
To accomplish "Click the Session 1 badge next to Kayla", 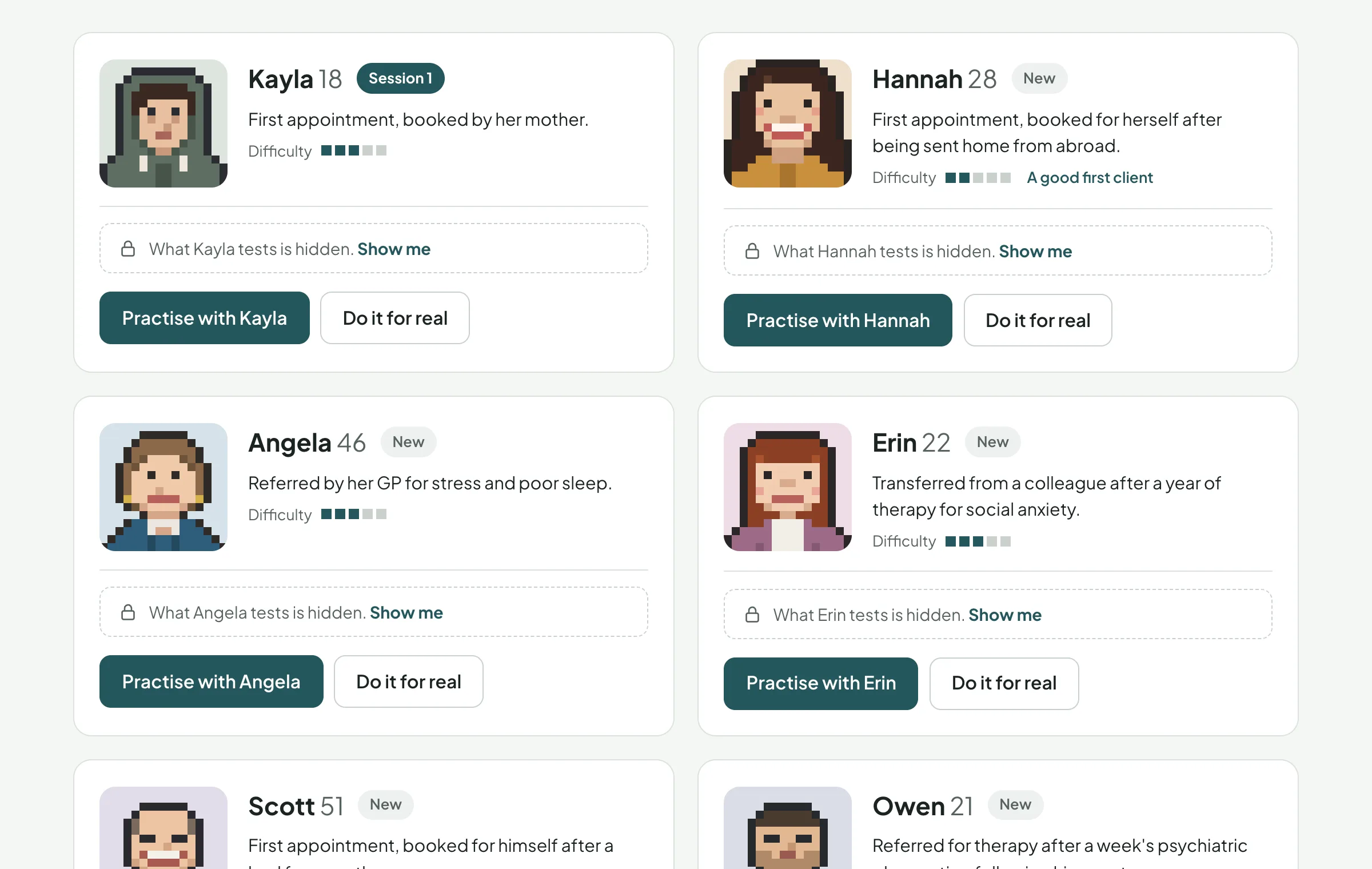I will pyautogui.click(x=401, y=78).
